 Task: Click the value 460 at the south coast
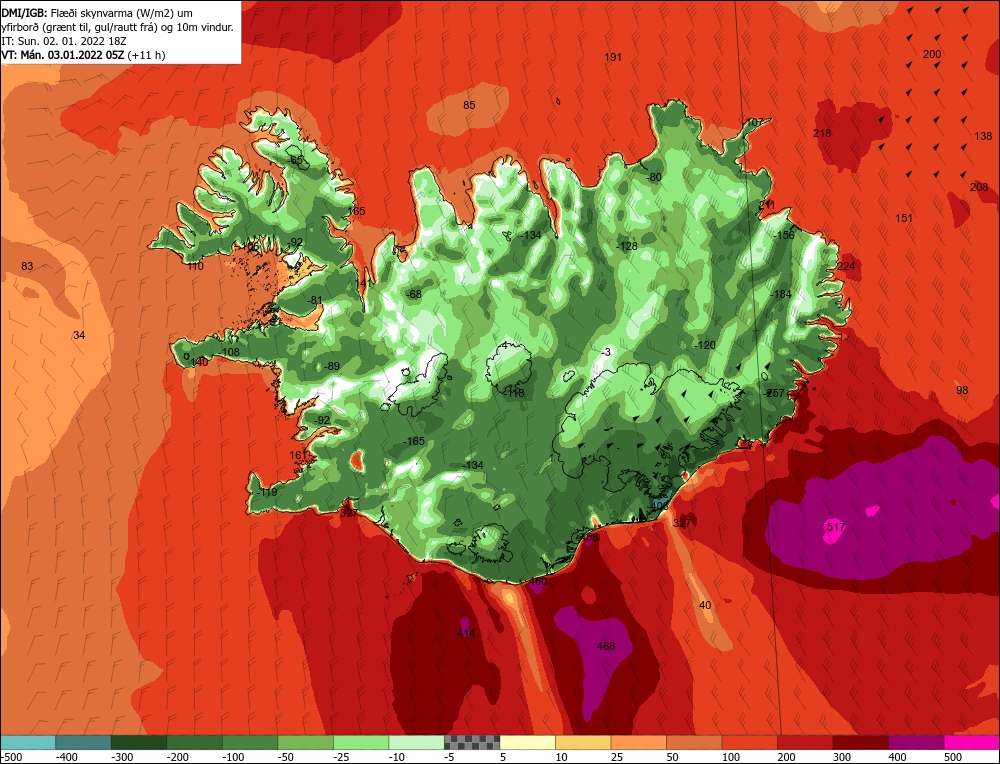538,582
